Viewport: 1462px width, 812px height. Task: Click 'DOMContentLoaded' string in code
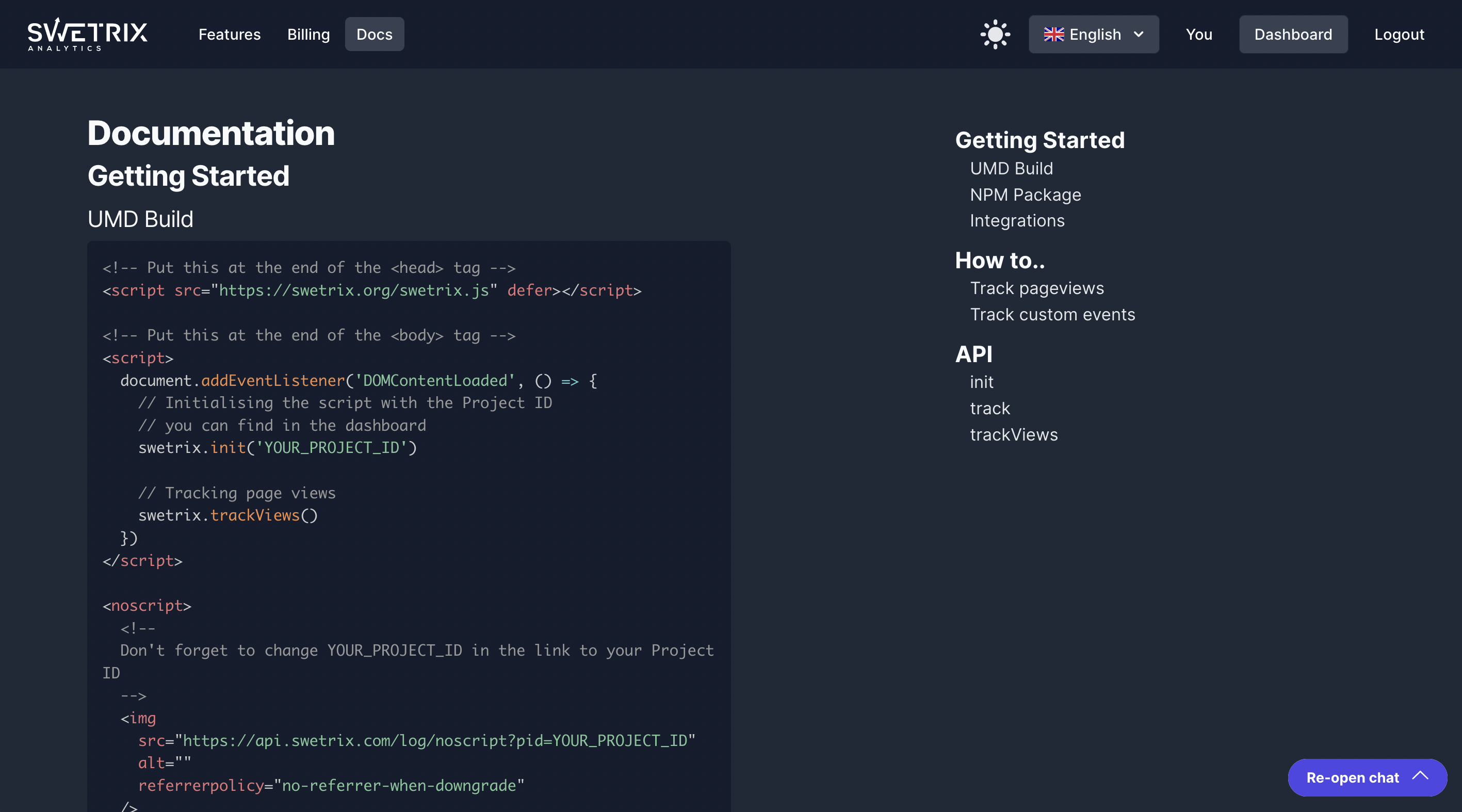point(435,381)
